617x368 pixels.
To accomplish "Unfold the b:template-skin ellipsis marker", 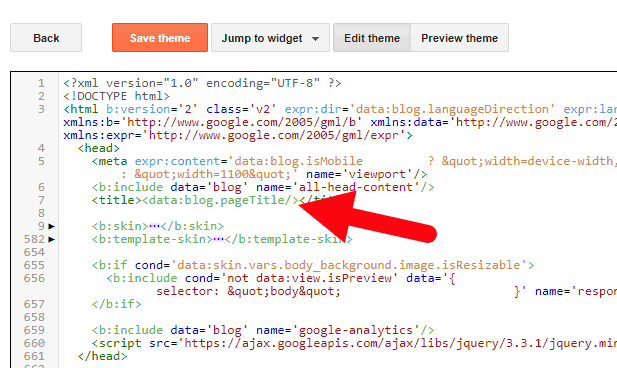I will [x=218, y=239].
